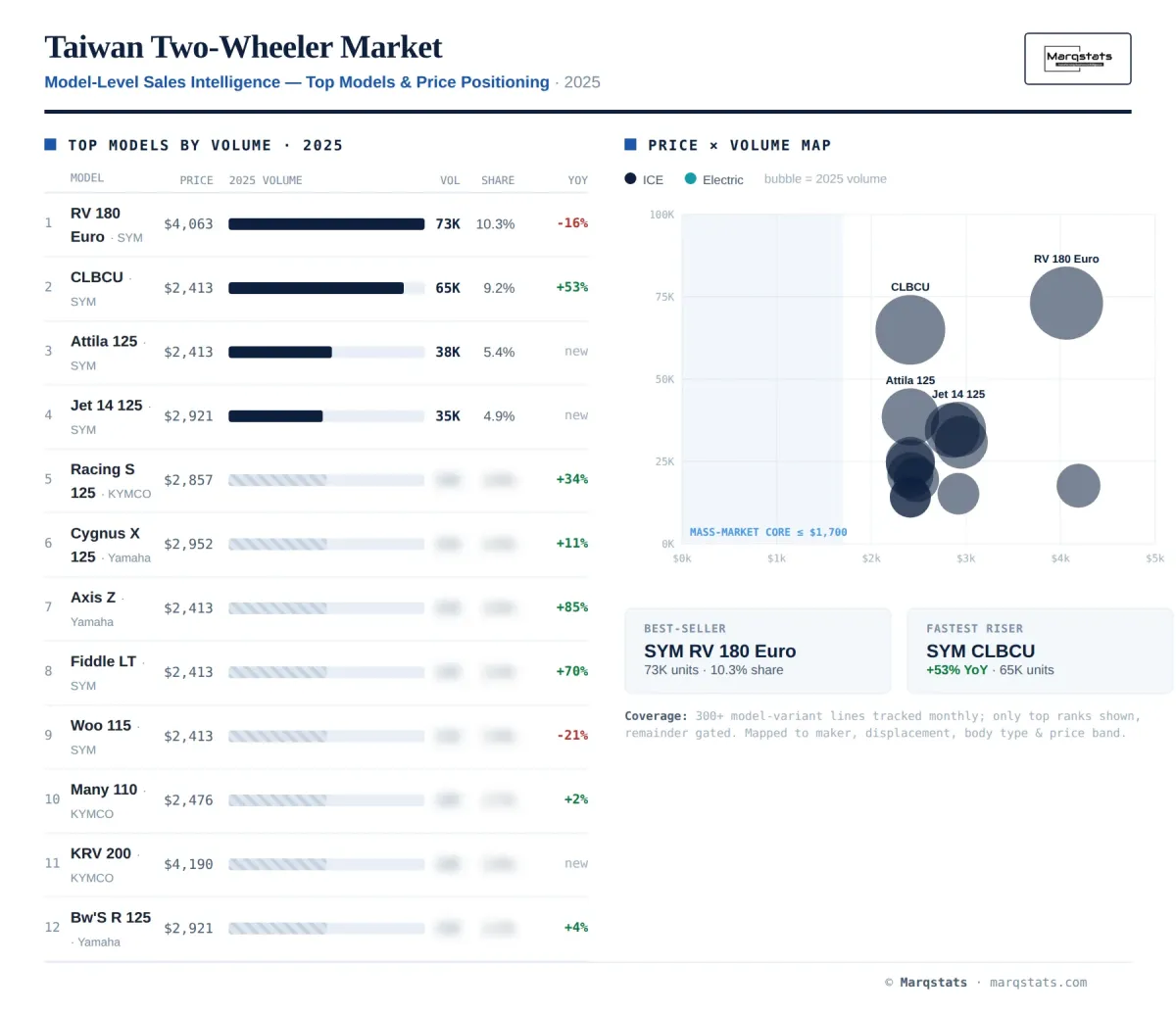Image resolution: width=1176 pixels, height=1014 pixels.
Task: Click the $2,857 price value
Action: click(188, 480)
